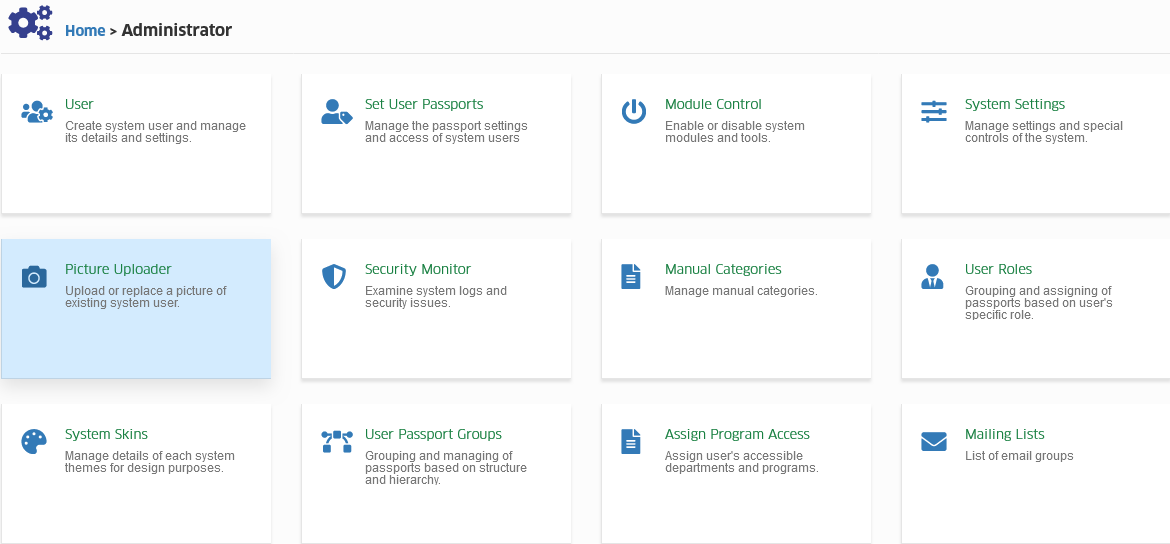Open the User title link

pyautogui.click(x=79, y=104)
